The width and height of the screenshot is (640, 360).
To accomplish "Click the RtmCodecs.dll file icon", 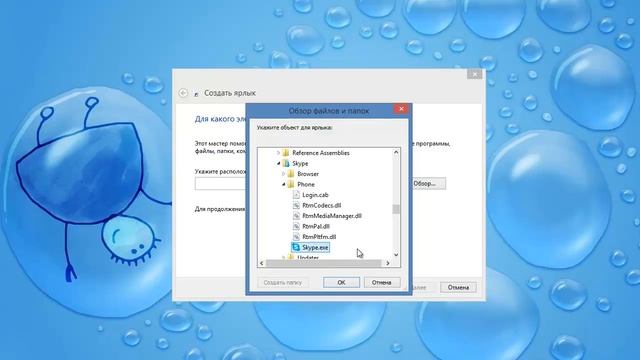I will pyautogui.click(x=296, y=205).
